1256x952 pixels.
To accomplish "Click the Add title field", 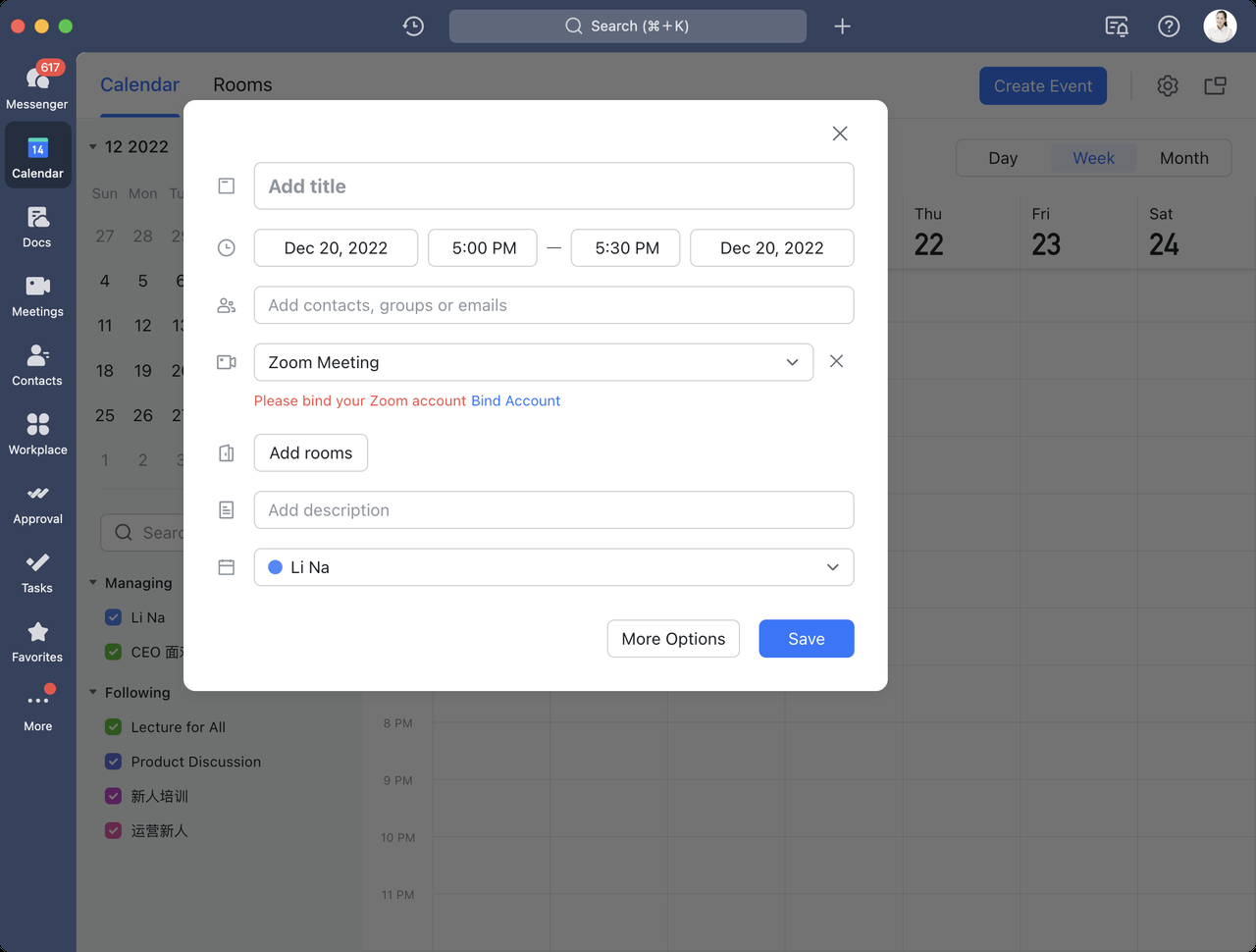I will 553,186.
